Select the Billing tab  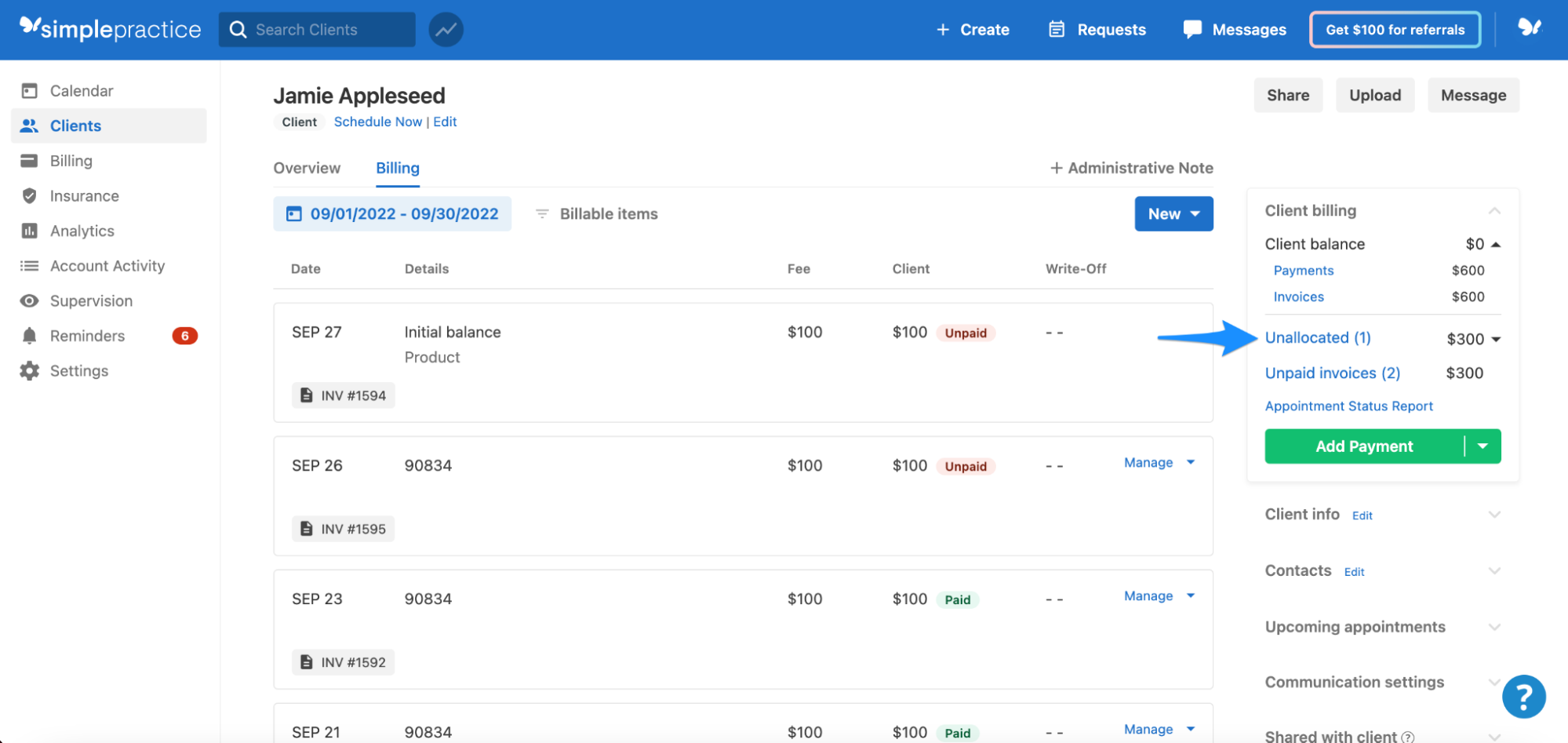[397, 168]
